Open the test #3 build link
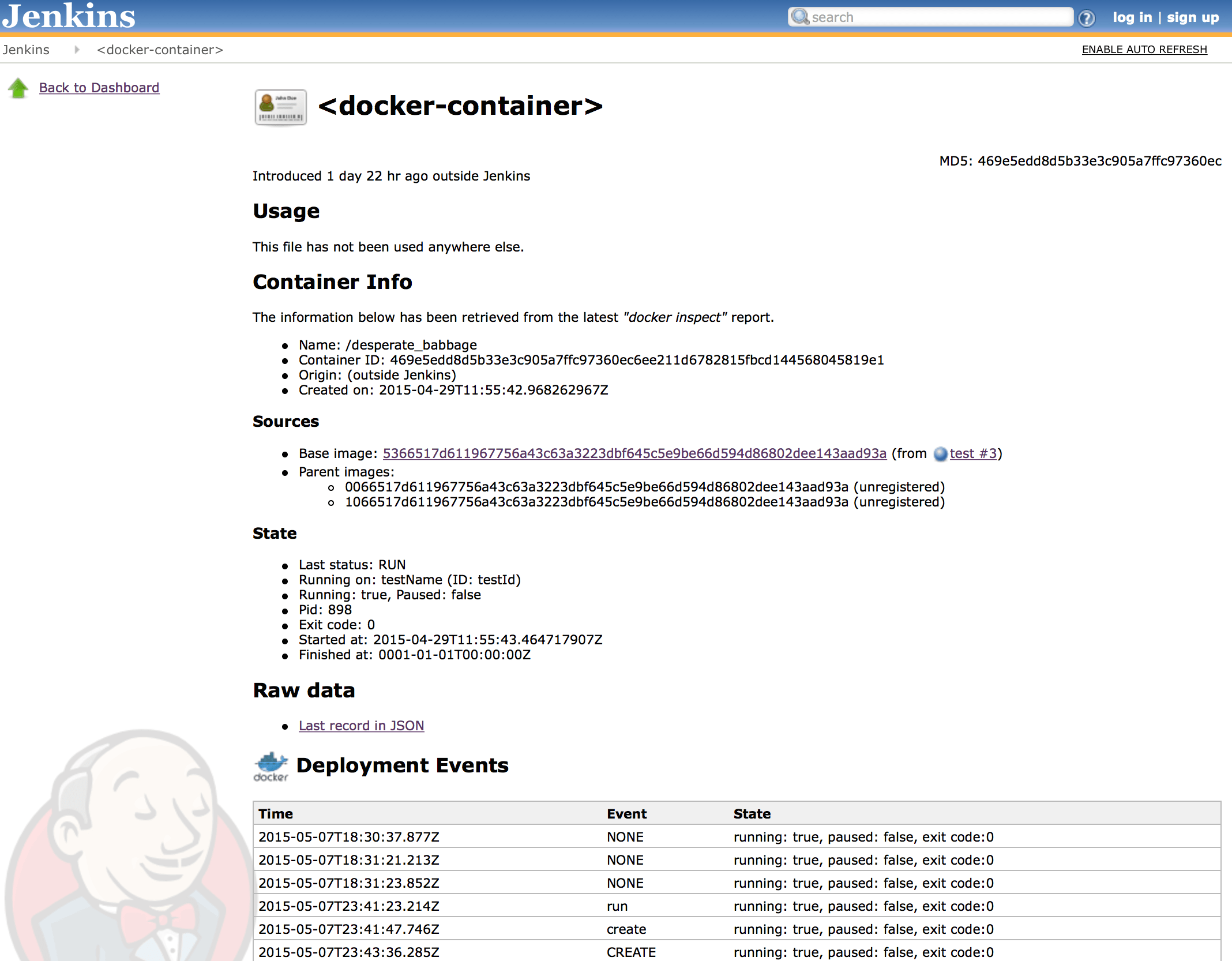Viewport: 1232px width, 961px height. point(972,453)
